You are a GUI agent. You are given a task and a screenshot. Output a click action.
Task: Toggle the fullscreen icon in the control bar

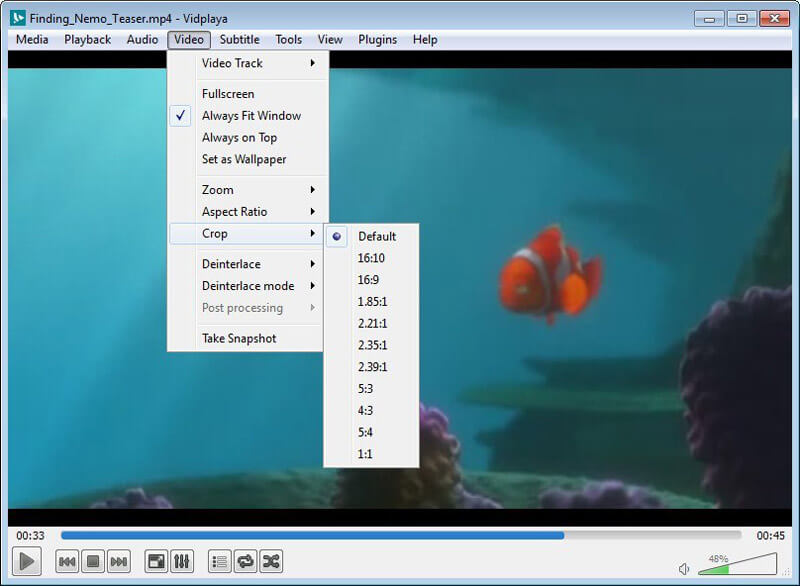156,562
